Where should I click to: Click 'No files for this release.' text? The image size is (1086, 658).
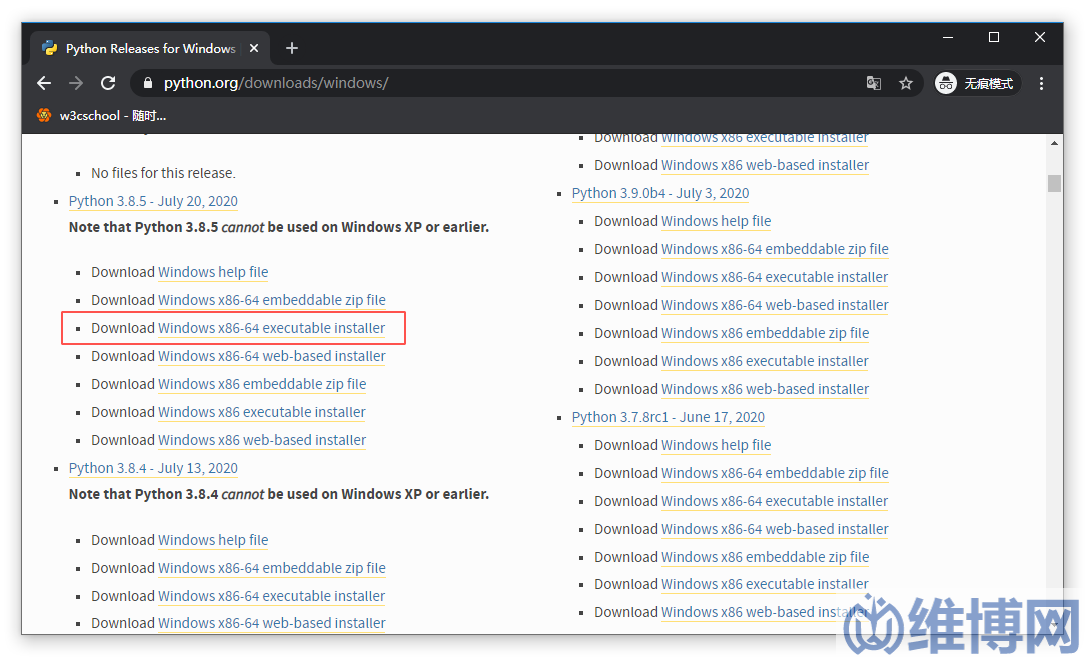point(163,173)
